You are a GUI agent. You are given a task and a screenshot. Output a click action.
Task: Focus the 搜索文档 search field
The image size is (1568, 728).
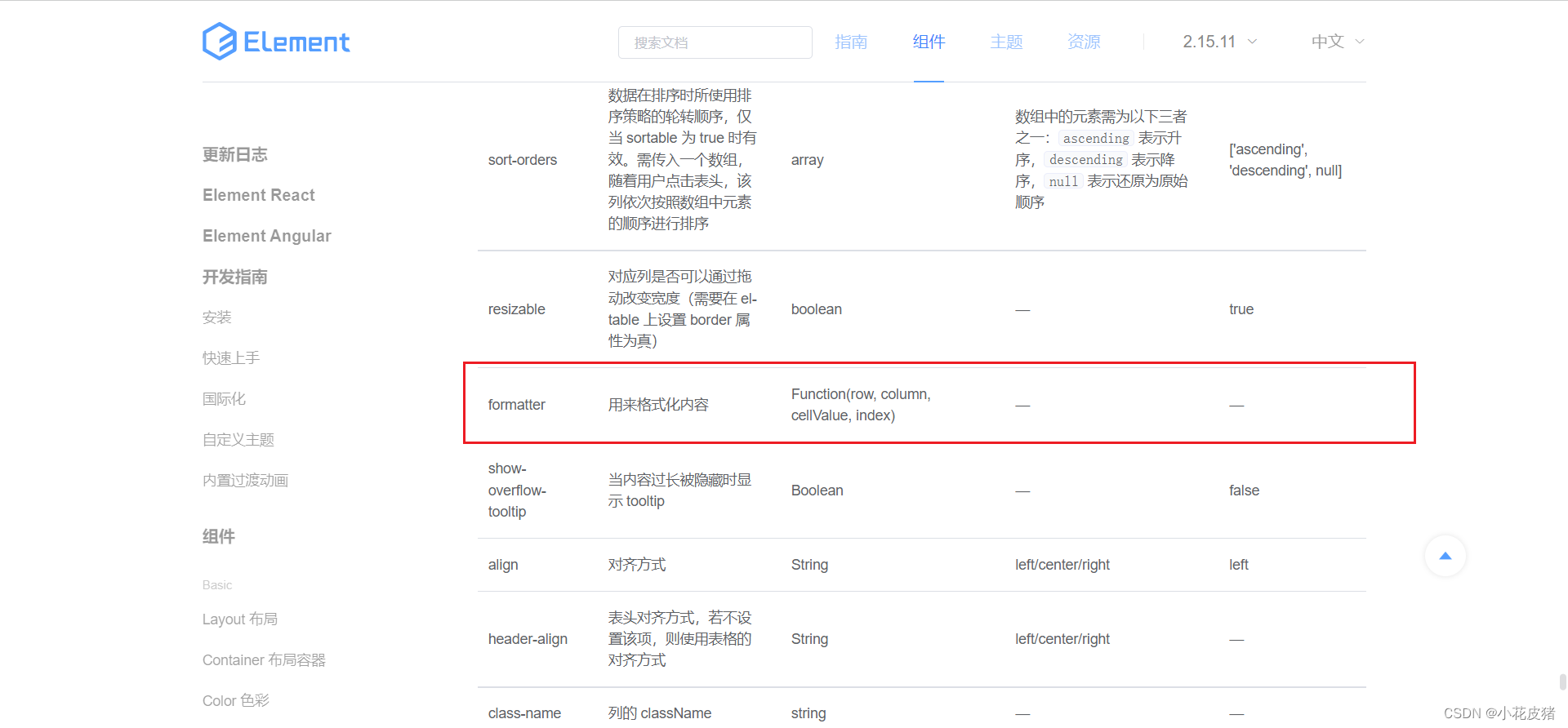point(715,42)
